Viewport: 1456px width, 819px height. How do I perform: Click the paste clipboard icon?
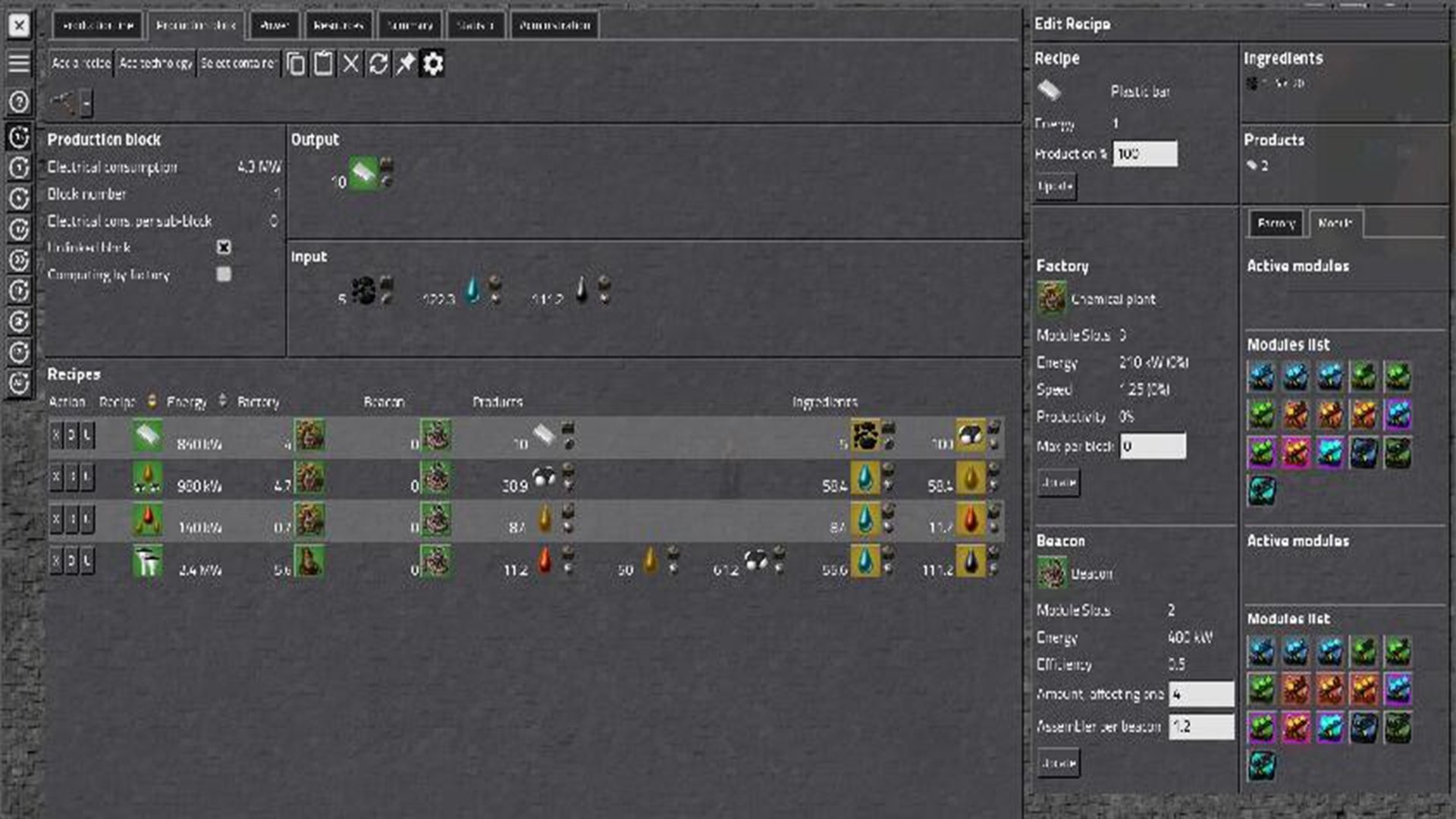[x=323, y=64]
